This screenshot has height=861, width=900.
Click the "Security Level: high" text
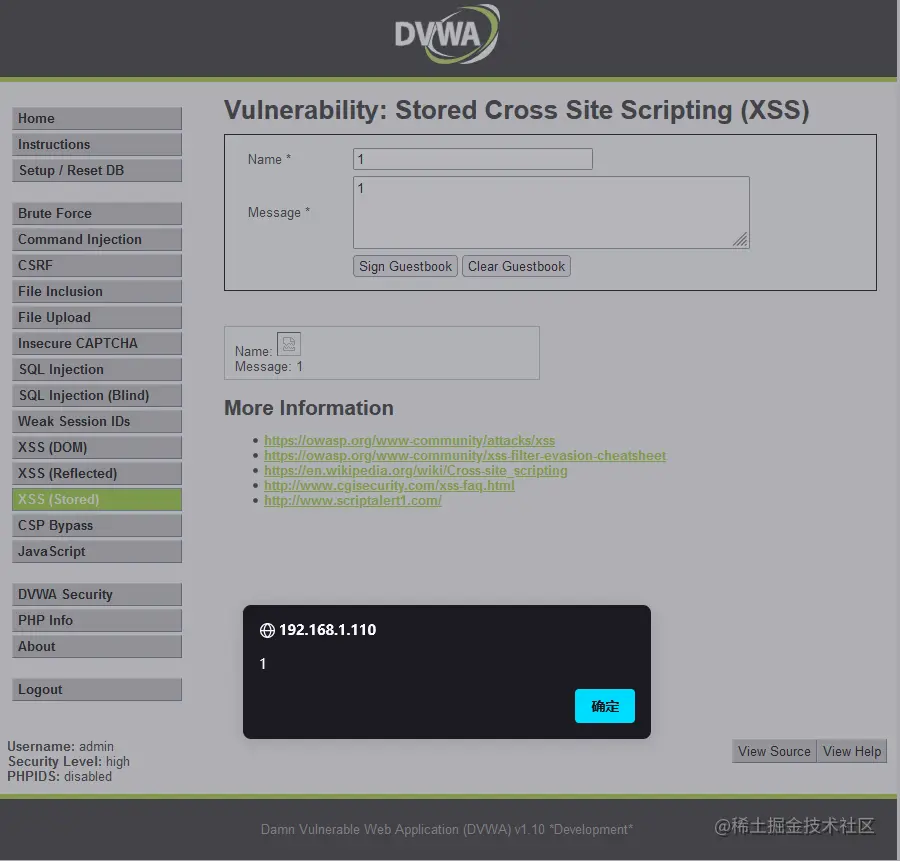coord(68,762)
